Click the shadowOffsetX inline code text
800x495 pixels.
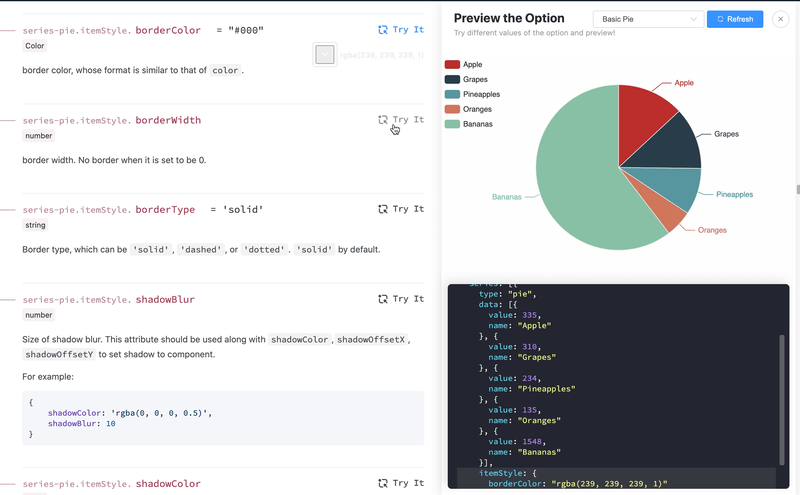(x=370, y=339)
